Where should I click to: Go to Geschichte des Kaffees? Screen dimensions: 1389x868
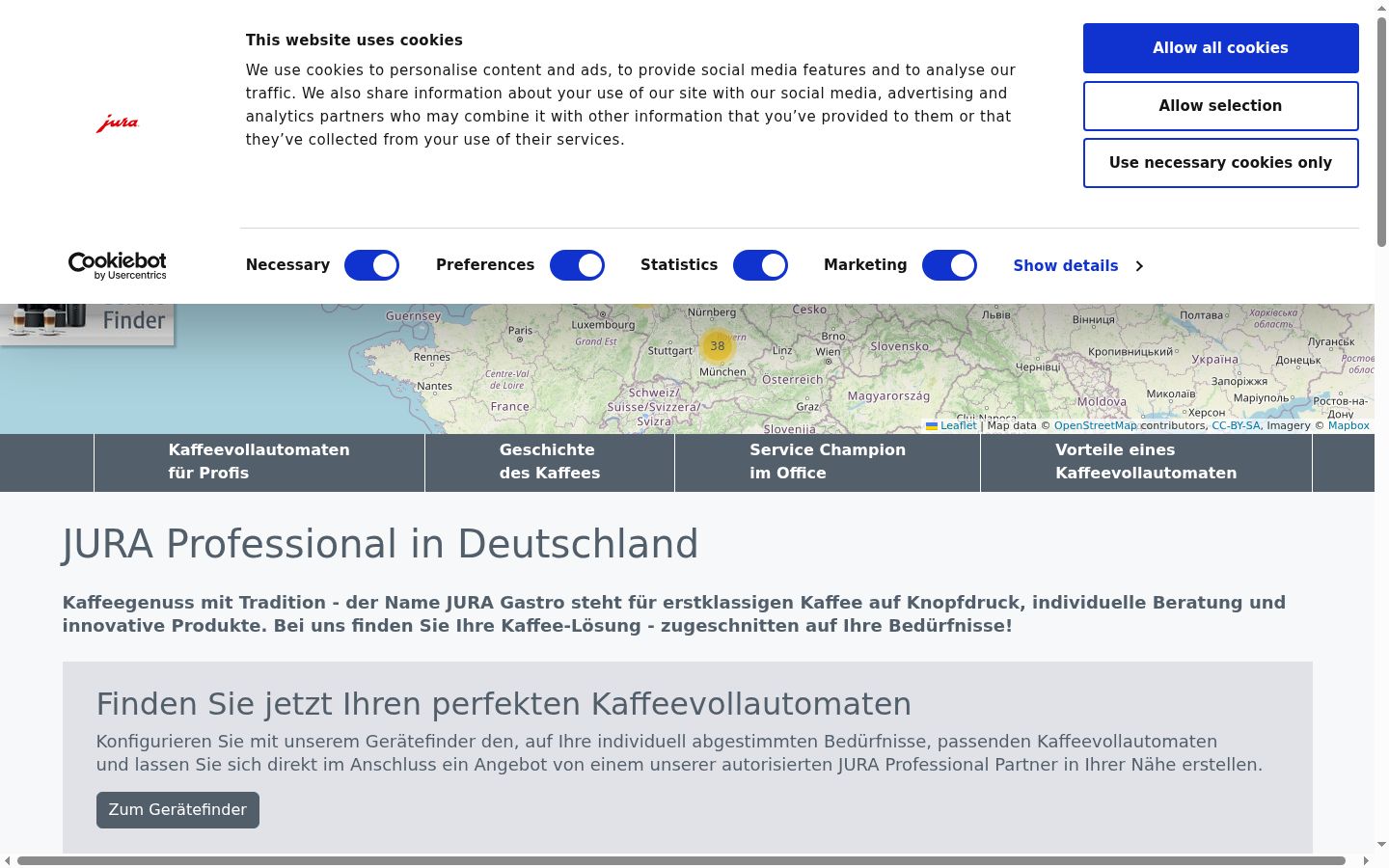(550, 462)
